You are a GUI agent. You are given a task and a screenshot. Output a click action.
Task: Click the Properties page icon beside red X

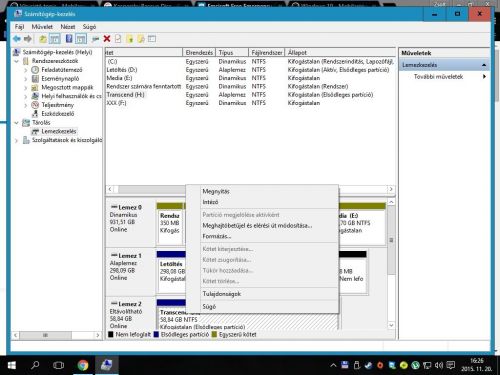[118, 39]
